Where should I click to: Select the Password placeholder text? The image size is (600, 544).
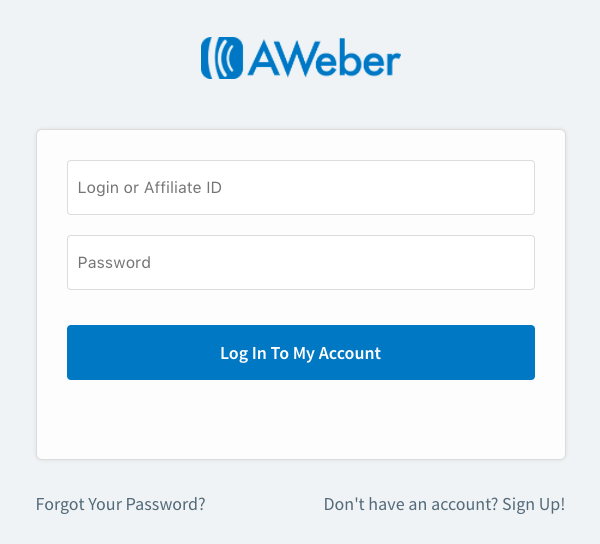[114, 262]
